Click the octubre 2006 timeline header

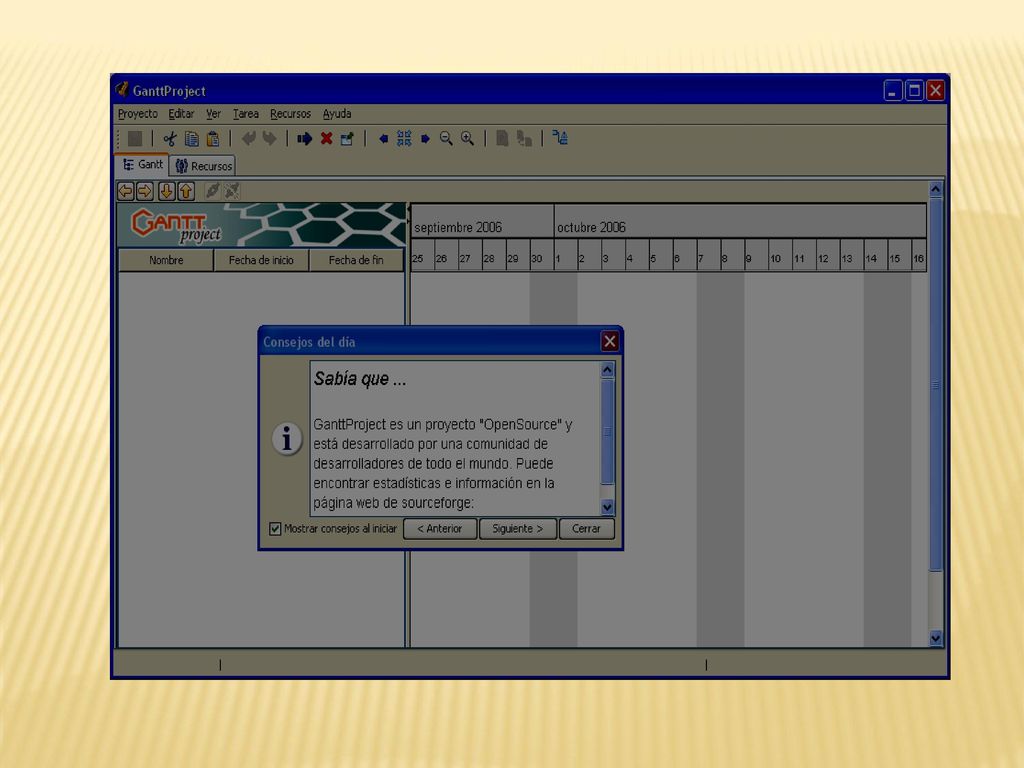pos(740,221)
